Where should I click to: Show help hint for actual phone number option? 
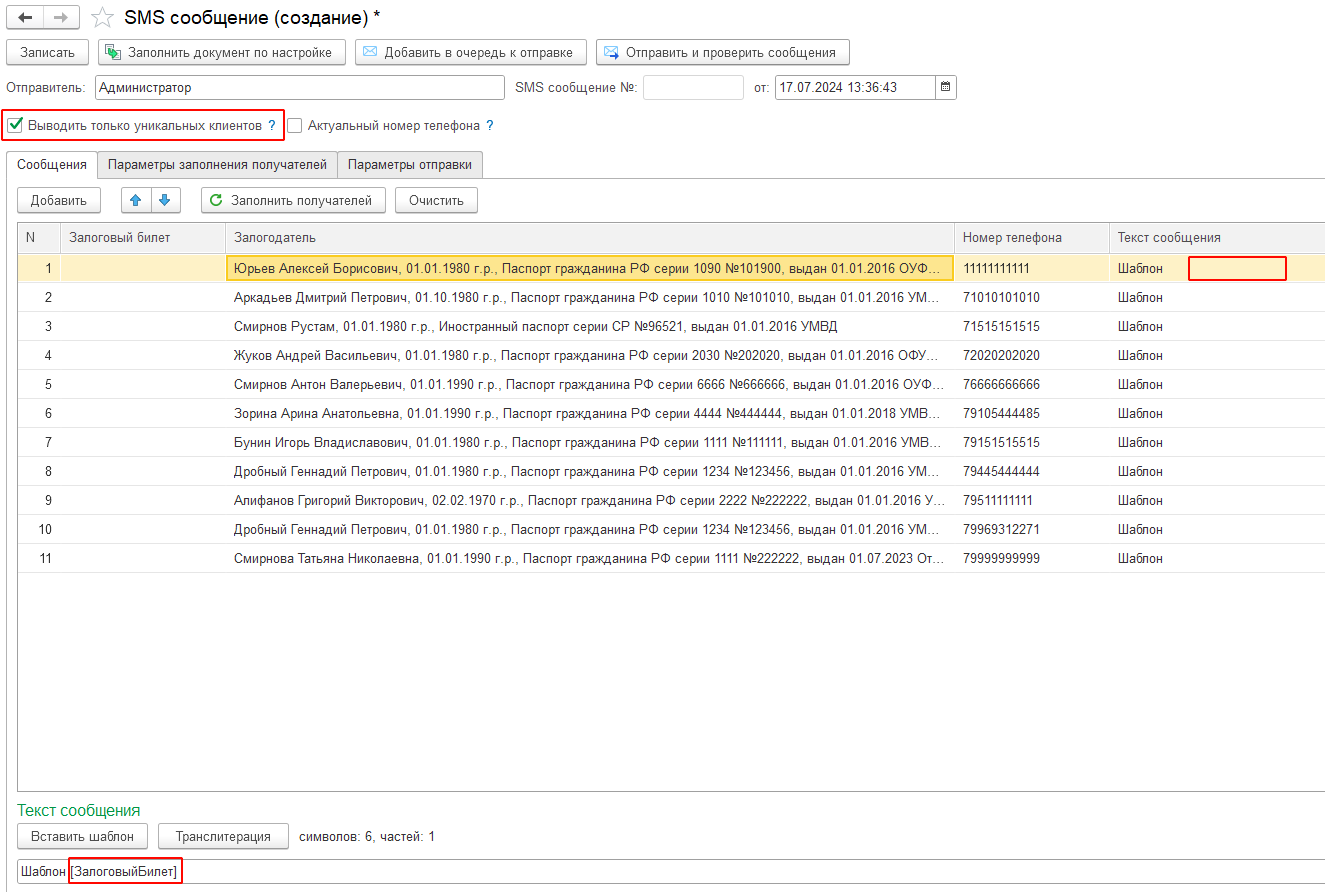(489, 126)
